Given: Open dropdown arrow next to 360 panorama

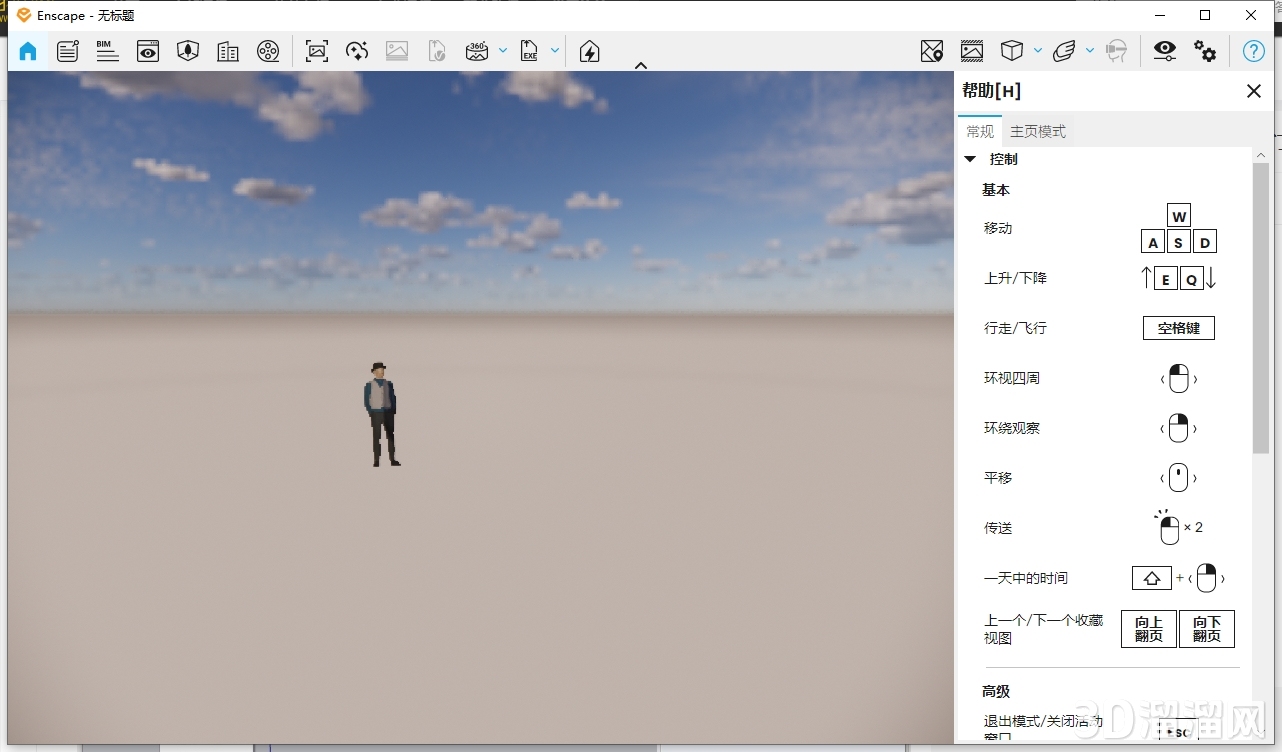Looking at the screenshot, I should (503, 51).
